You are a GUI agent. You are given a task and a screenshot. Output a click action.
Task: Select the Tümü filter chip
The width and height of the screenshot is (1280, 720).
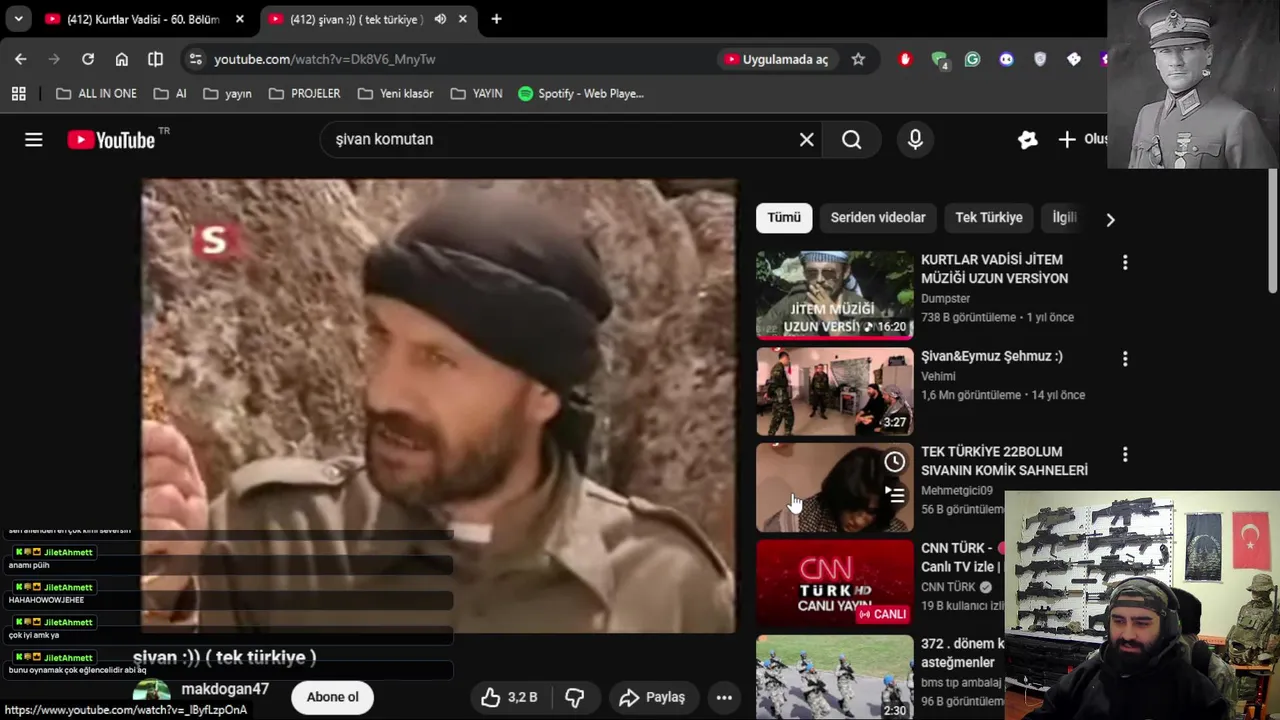click(784, 217)
